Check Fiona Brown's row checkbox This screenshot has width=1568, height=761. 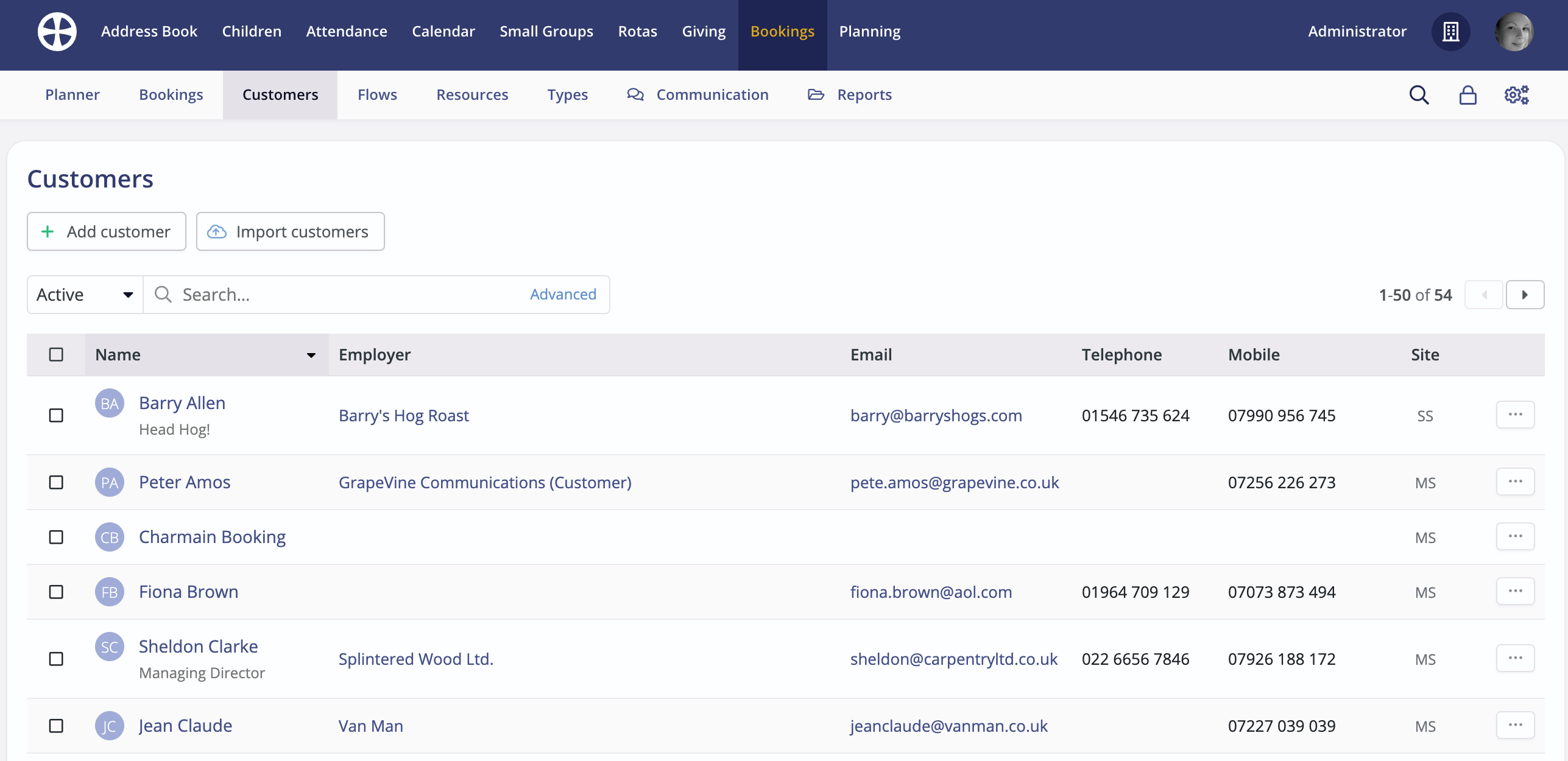56,591
